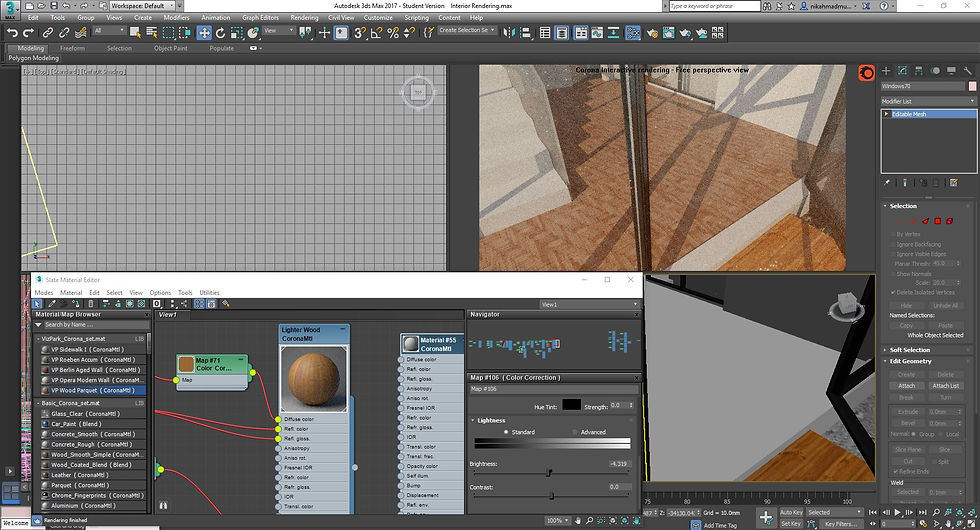Activate the Select and Move tool
The width and height of the screenshot is (980, 530).
[x=204, y=32]
